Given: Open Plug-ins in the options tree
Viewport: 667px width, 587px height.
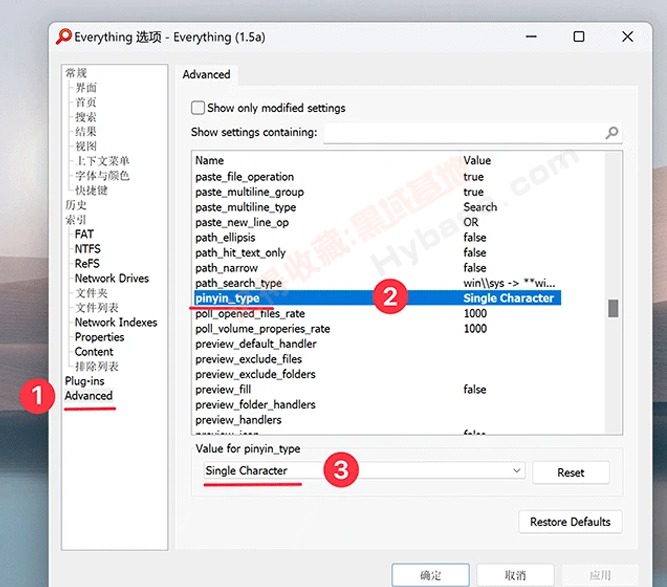Looking at the screenshot, I should [x=84, y=381].
